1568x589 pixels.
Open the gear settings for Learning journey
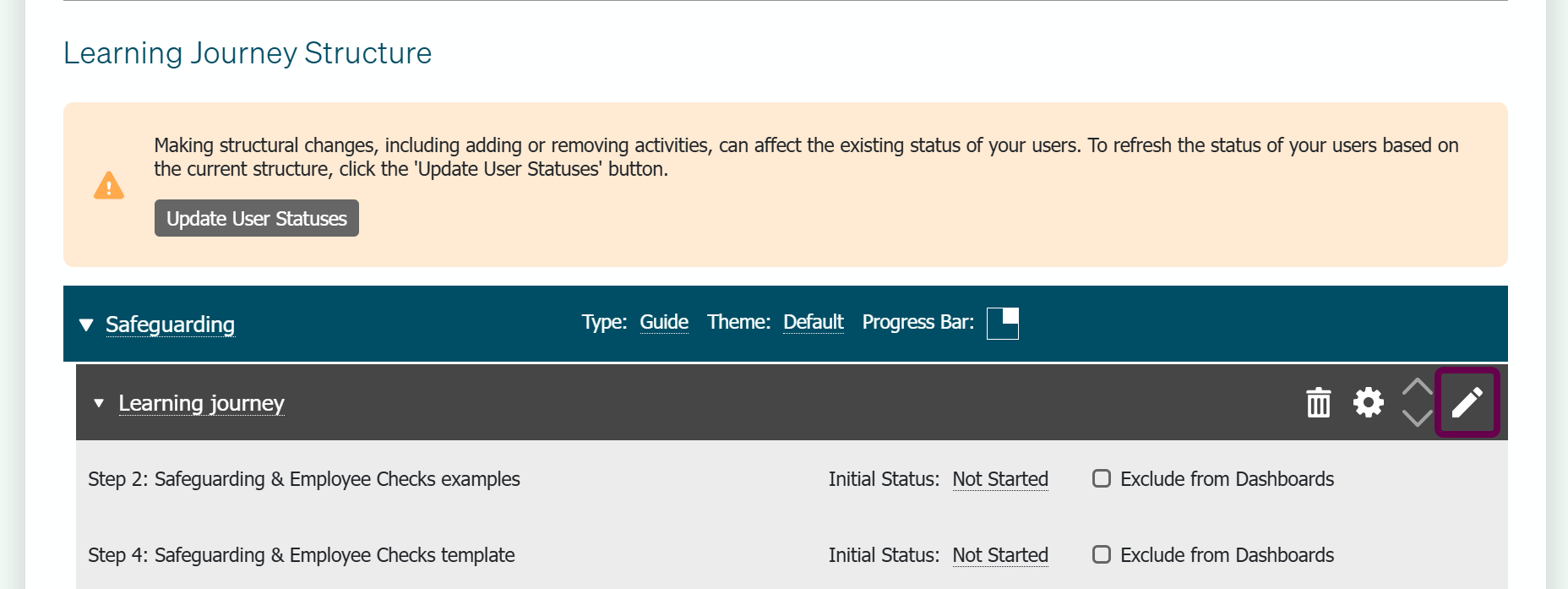tap(1369, 402)
